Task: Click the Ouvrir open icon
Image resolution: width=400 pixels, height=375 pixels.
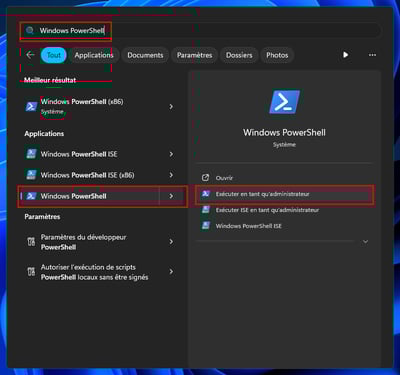Action: click(x=206, y=178)
